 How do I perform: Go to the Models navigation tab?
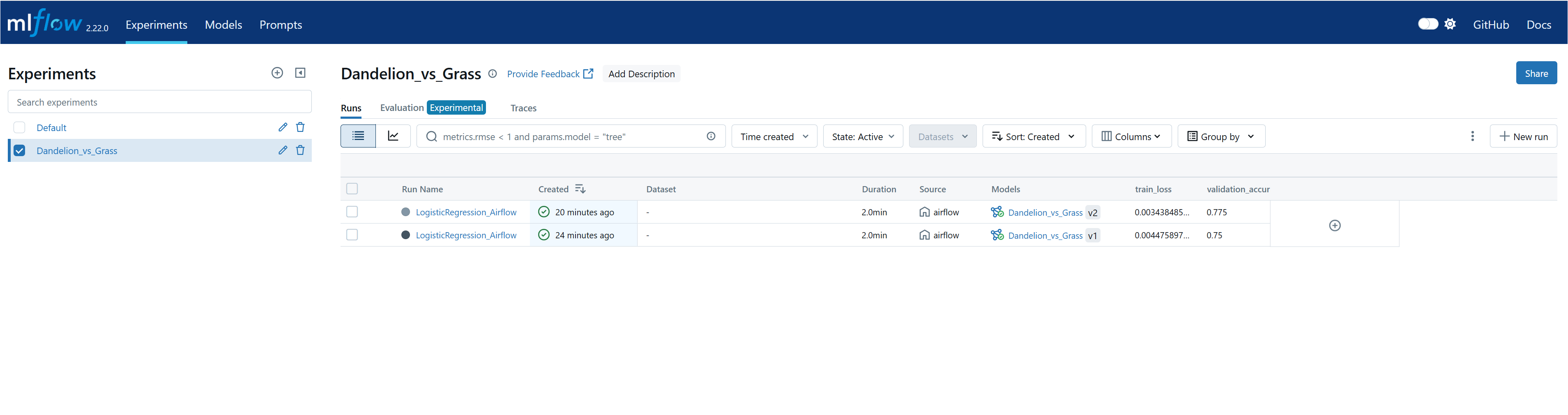point(223,25)
